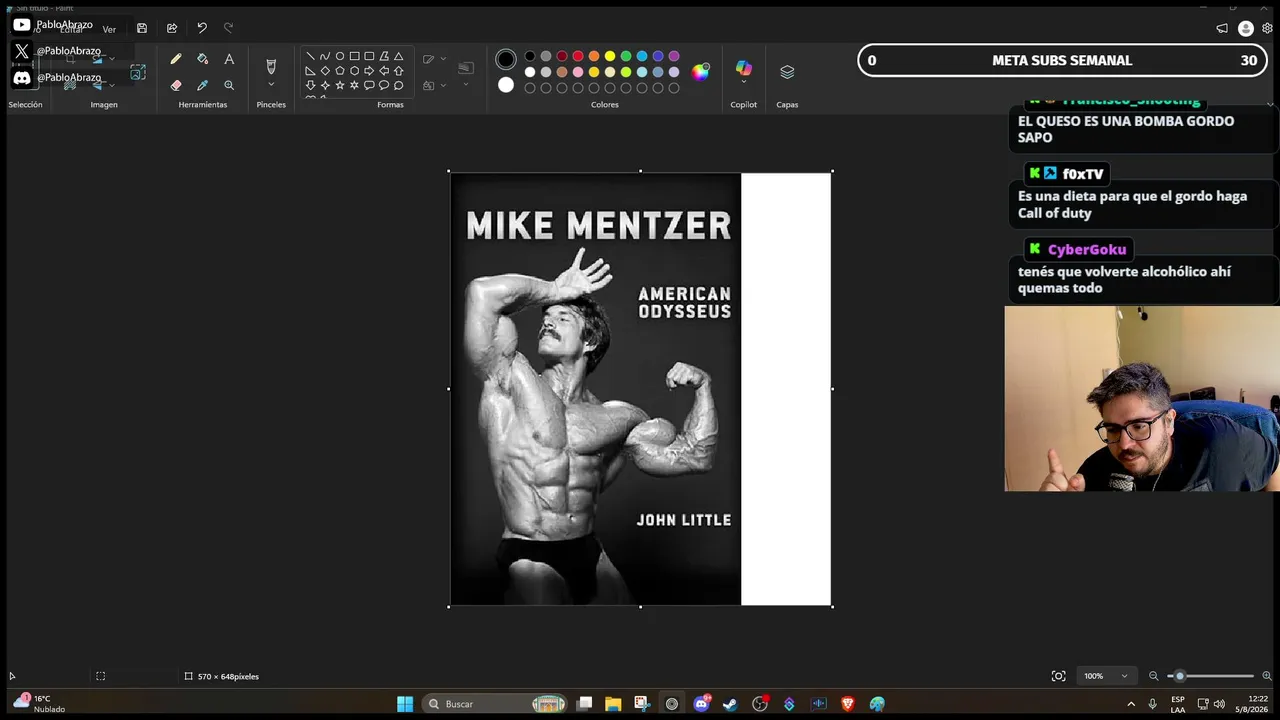Select the right arrow shape

369,71
